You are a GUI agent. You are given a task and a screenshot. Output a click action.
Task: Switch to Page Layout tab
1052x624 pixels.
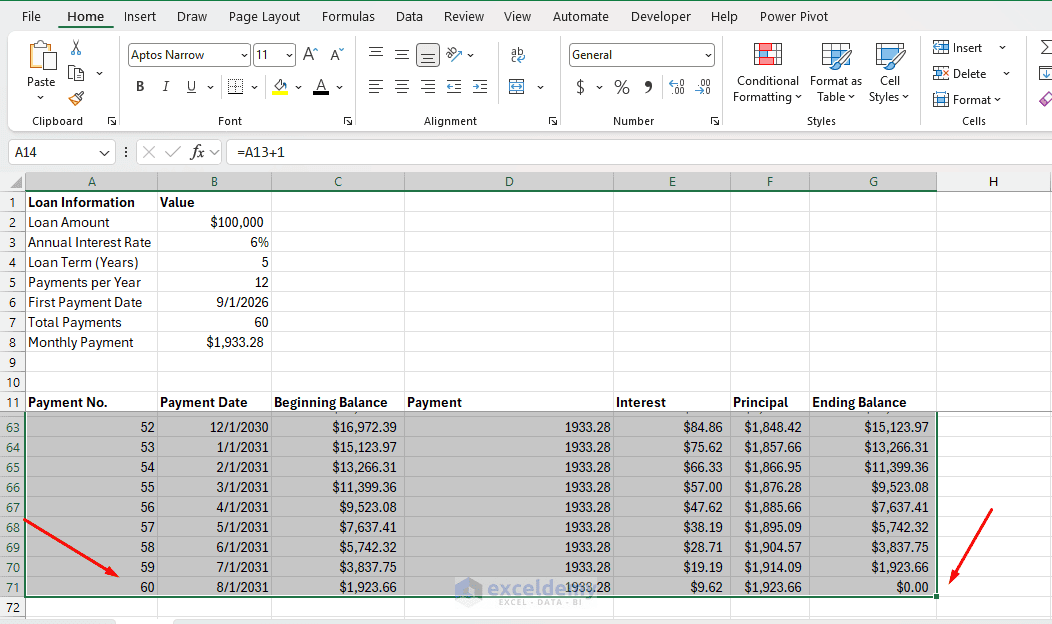tap(264, 17)
